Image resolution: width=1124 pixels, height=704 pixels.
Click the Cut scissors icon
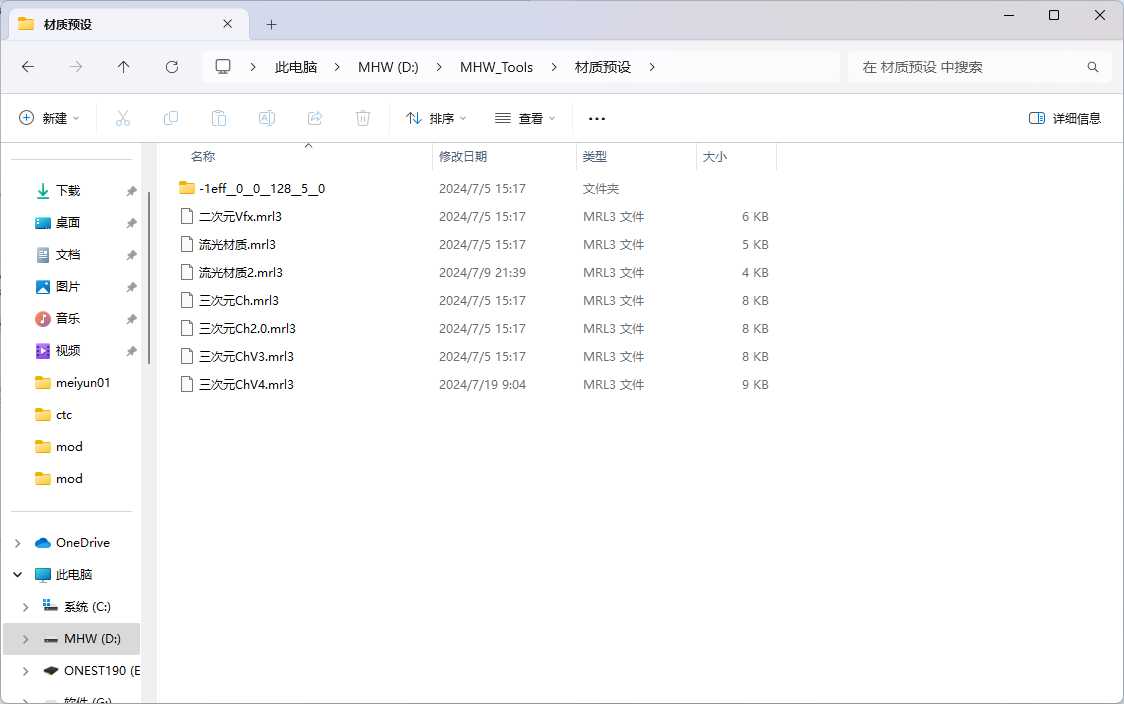123,118
